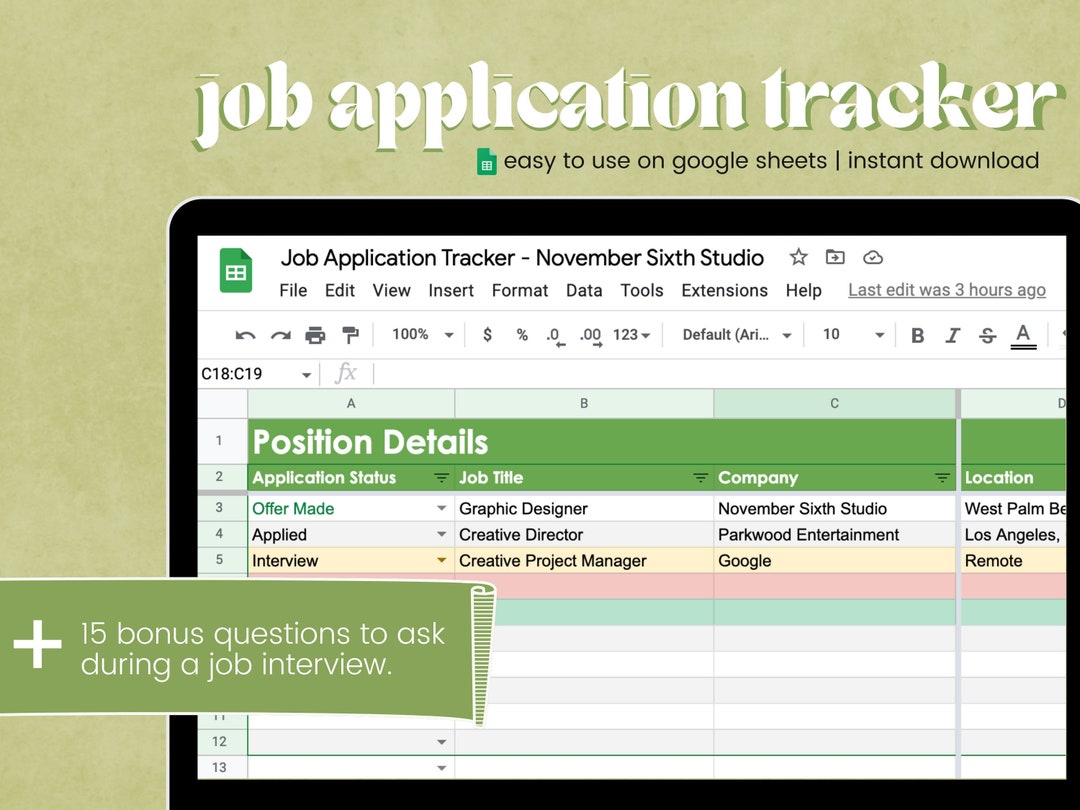Select the 'Creative Project Manager' cell

[584, 561]
